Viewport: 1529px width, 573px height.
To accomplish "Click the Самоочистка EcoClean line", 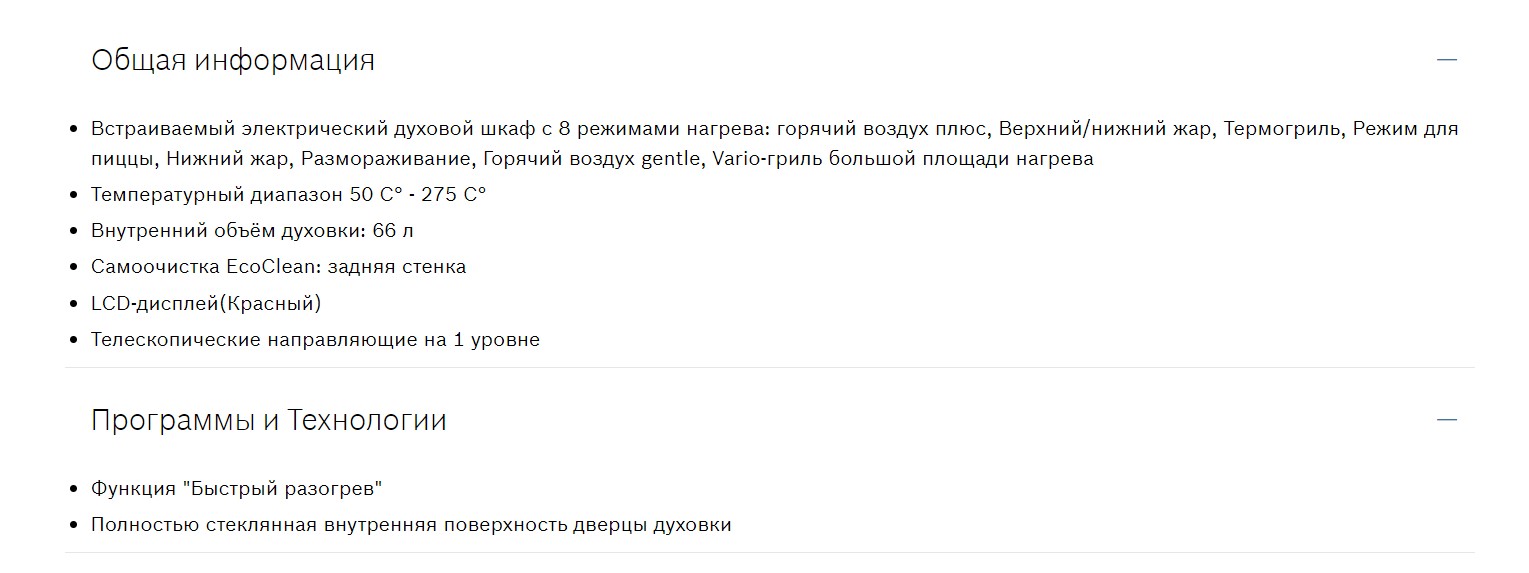I will click(x=278, y=267).
